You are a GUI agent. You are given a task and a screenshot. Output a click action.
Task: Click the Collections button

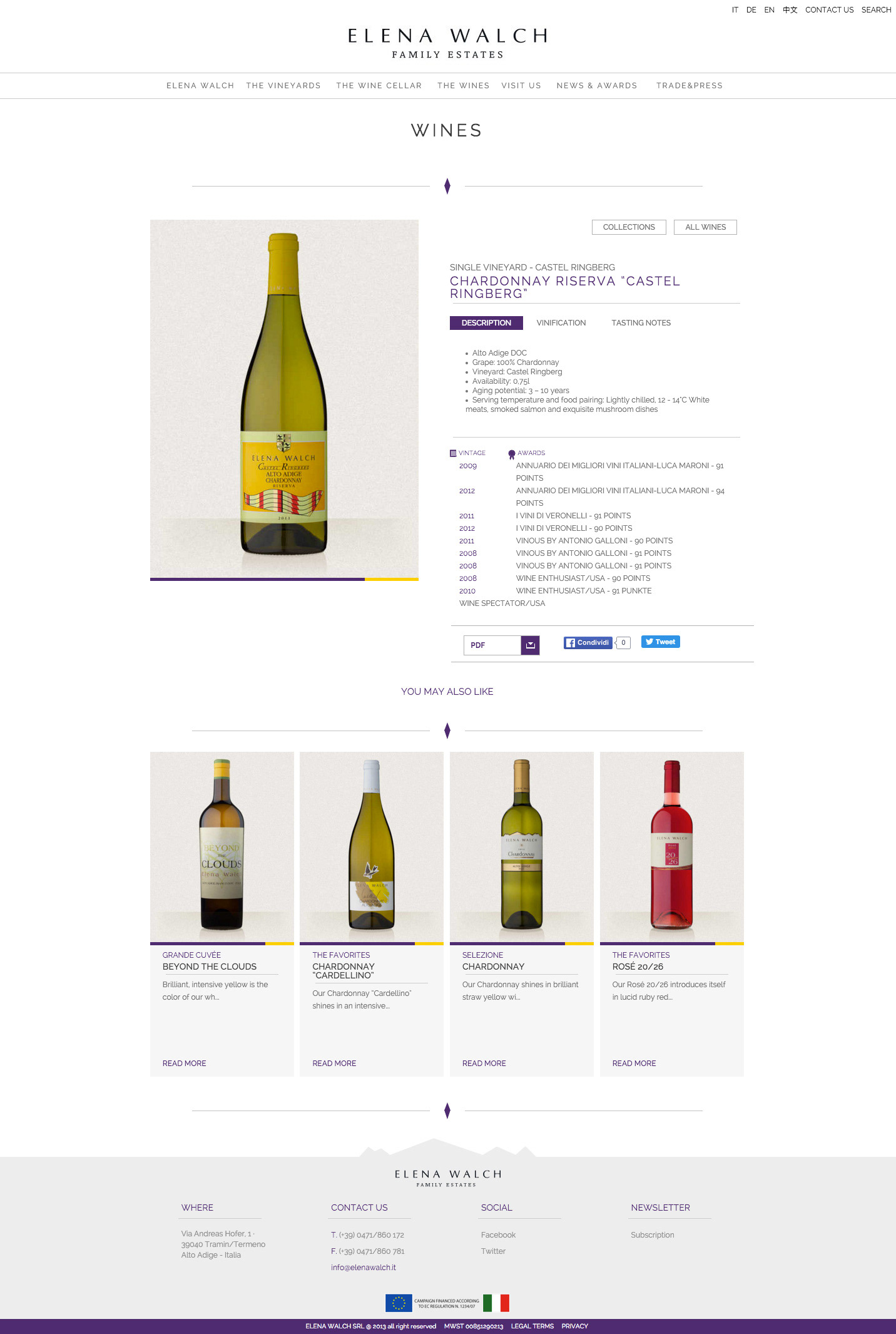629,227
